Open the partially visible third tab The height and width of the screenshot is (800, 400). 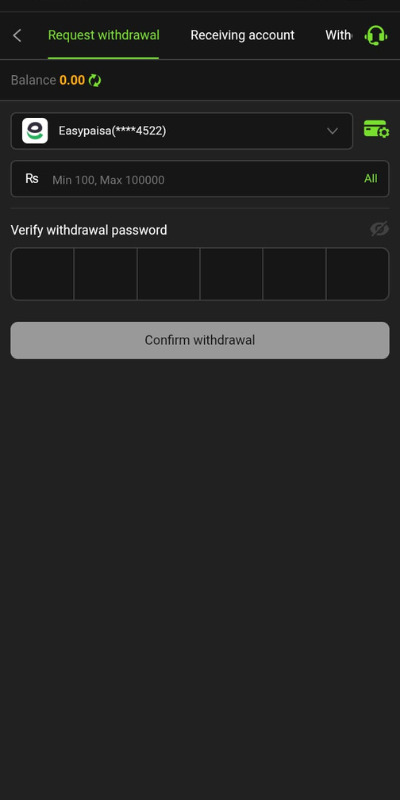coord(338,35)
